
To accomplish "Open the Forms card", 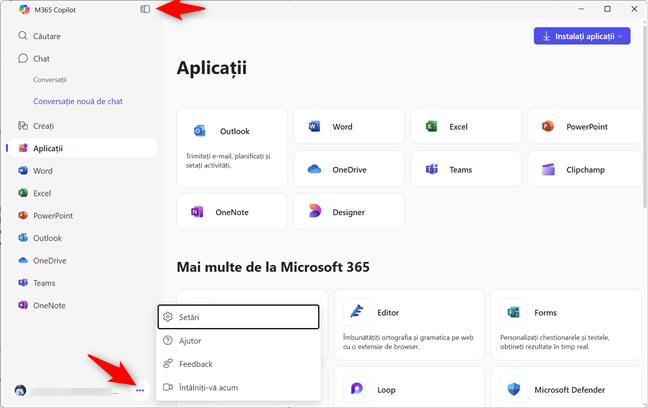I will (x=566, y=324).
